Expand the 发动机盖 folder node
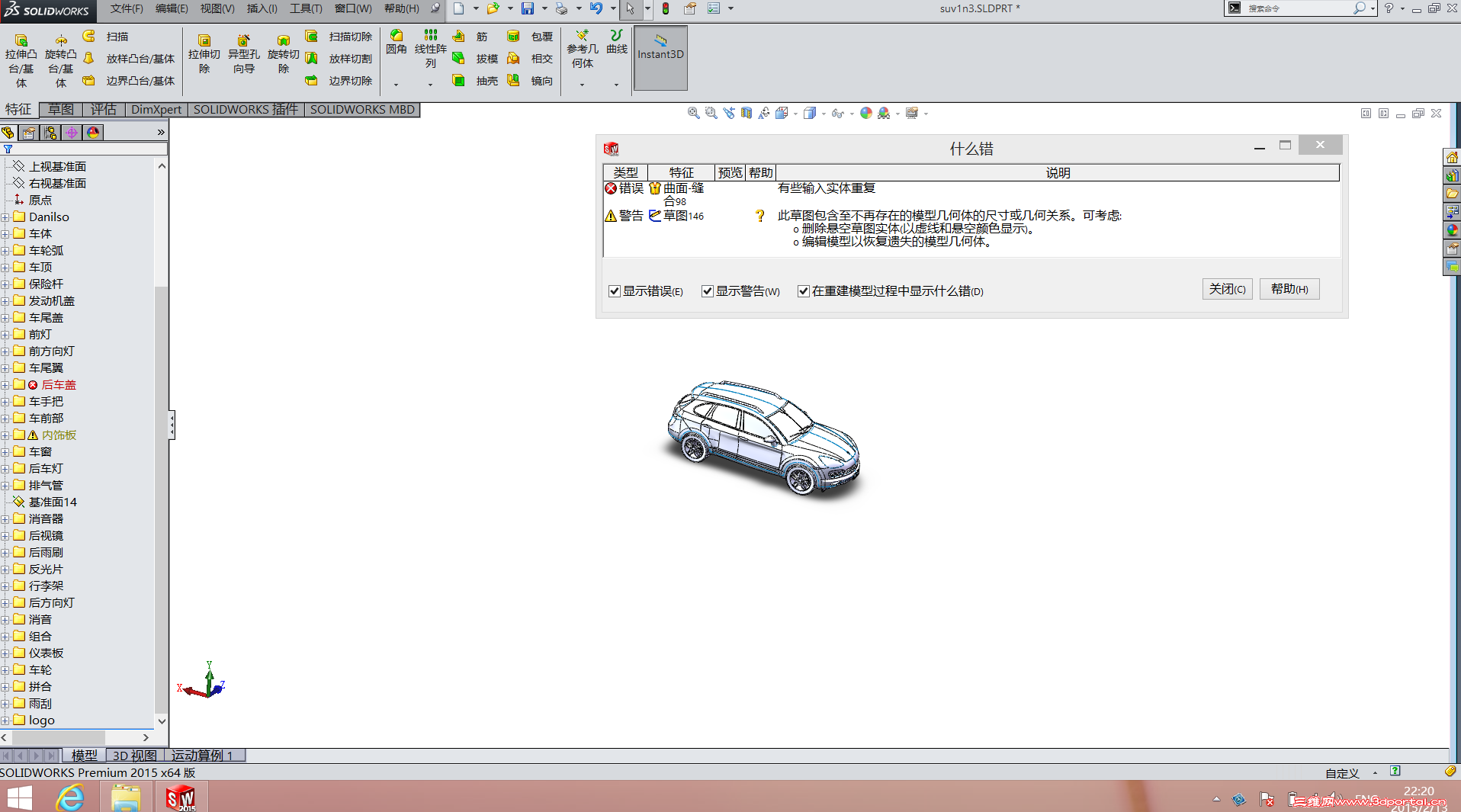 pos(5,301)
